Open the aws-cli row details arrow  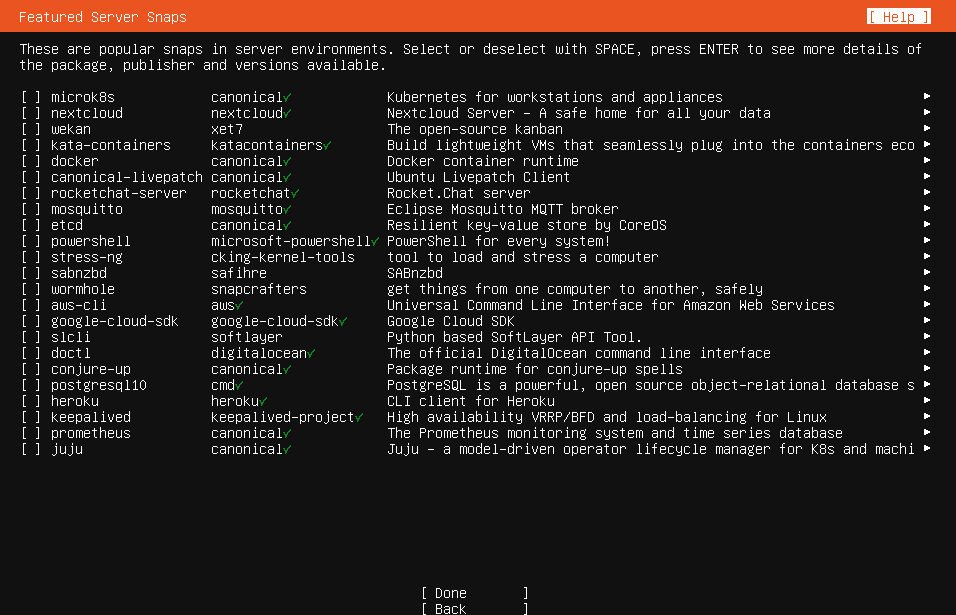click(x=927, y=304)
